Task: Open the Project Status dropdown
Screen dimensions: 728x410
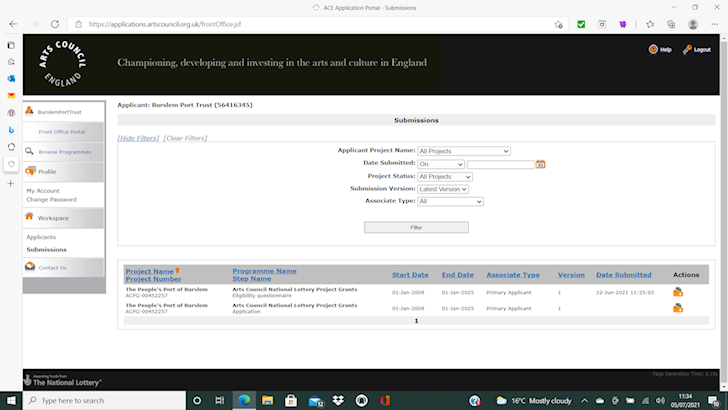Action: point(444,176)
